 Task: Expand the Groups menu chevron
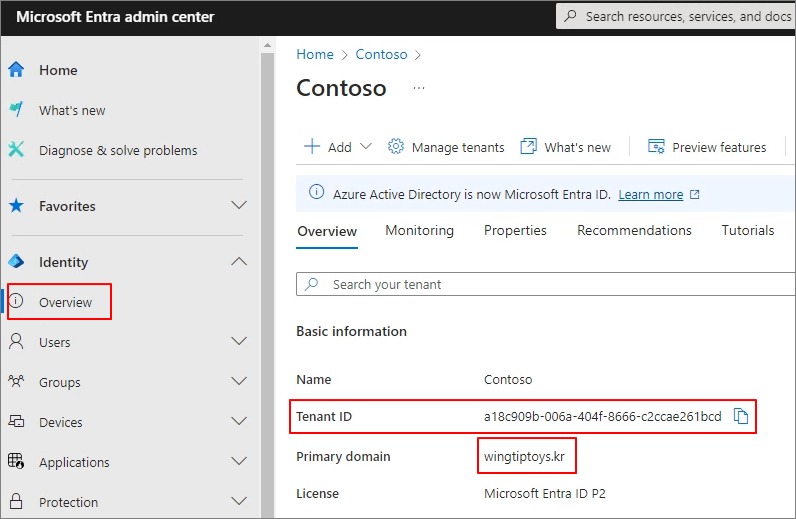pos(239,381)
